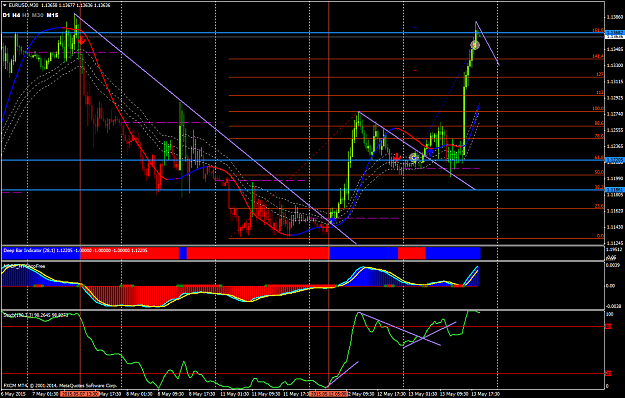This screenshot has width=625, height=398.
Task: Click the 50.0 Fibonacci level label
Action: click(599, 173)
